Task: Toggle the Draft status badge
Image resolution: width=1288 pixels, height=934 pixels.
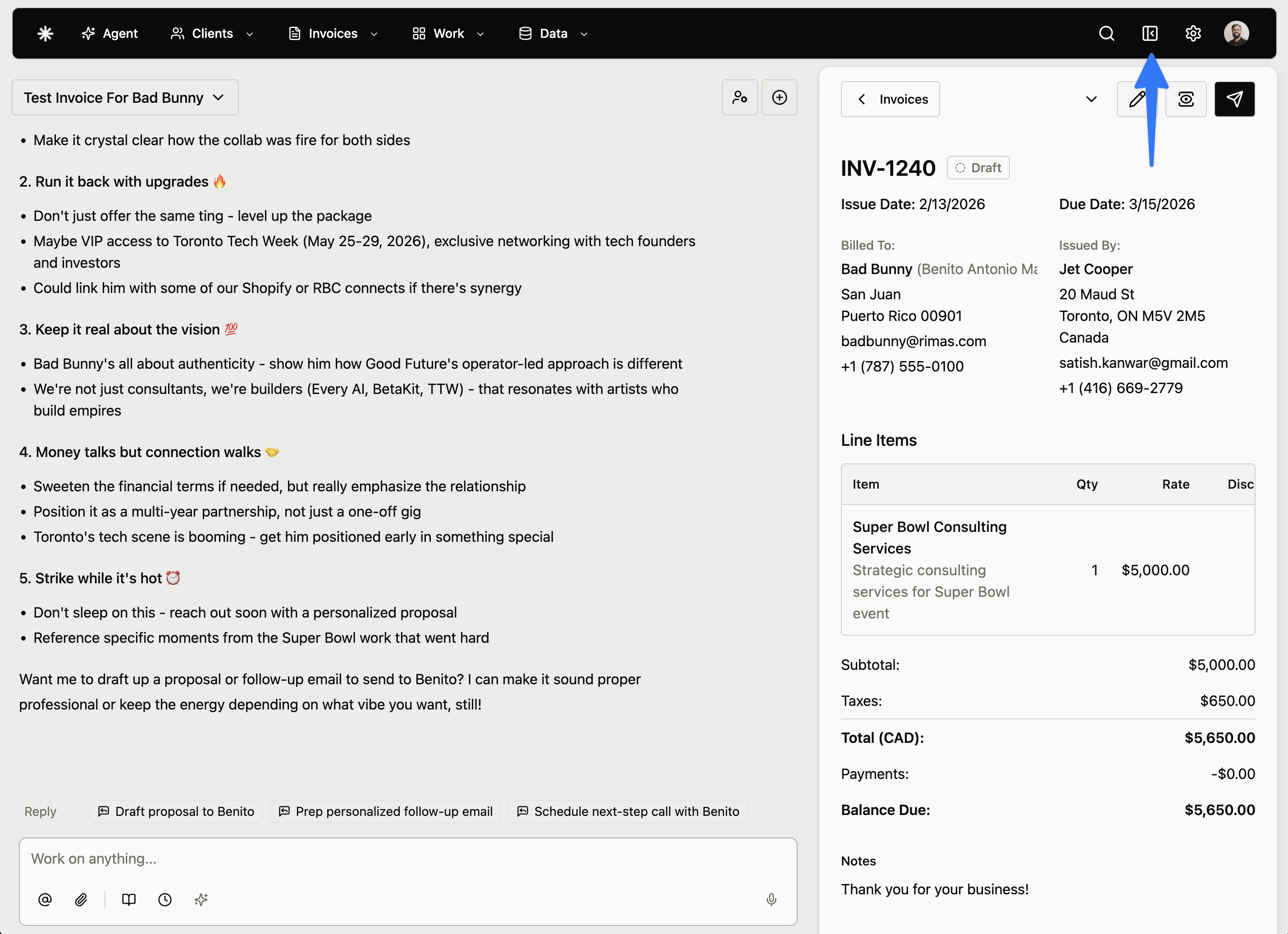Action: pos(978,168)
